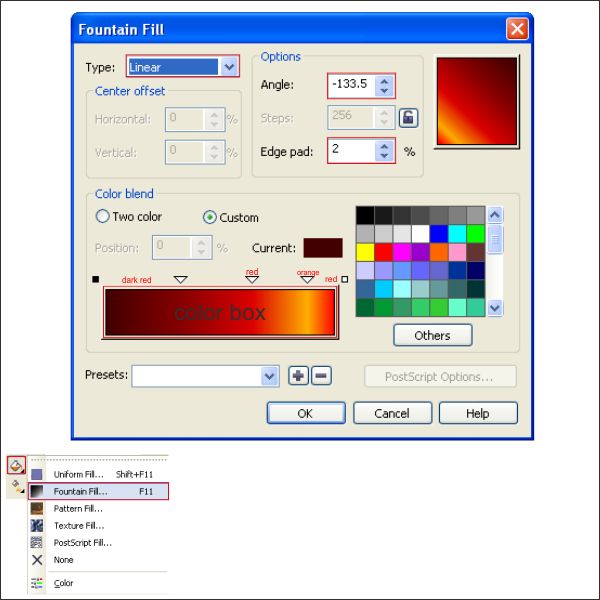
Task: Open the Type dropdown showing Linear
Action: [230, 67]
